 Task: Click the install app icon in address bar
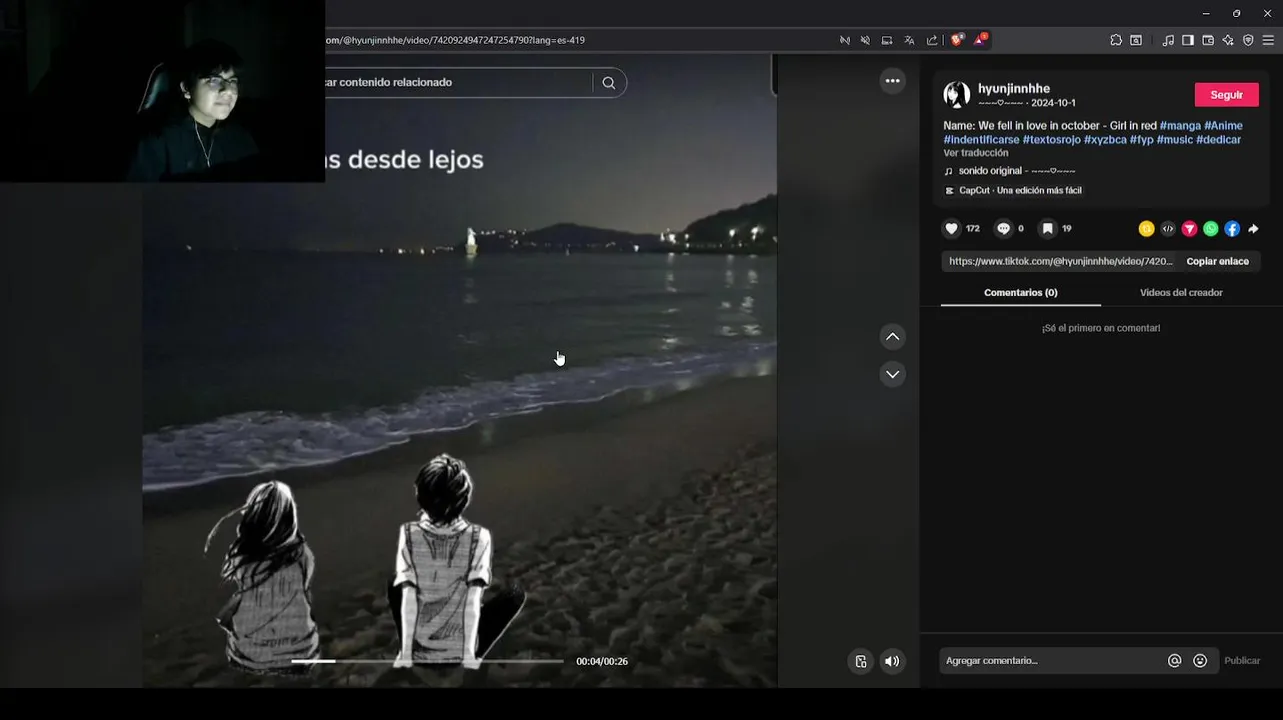887,40
